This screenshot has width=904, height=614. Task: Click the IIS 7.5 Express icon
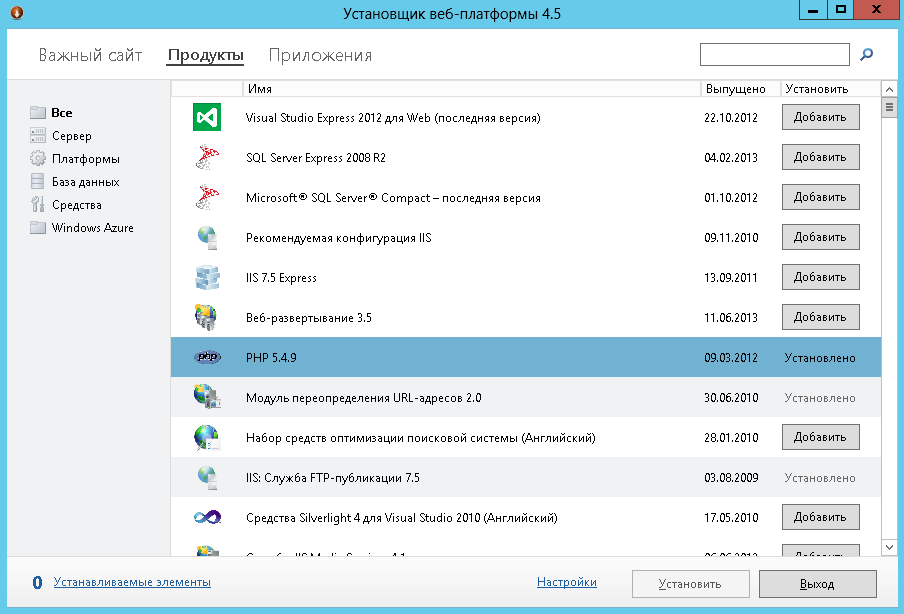click(206, 278)
